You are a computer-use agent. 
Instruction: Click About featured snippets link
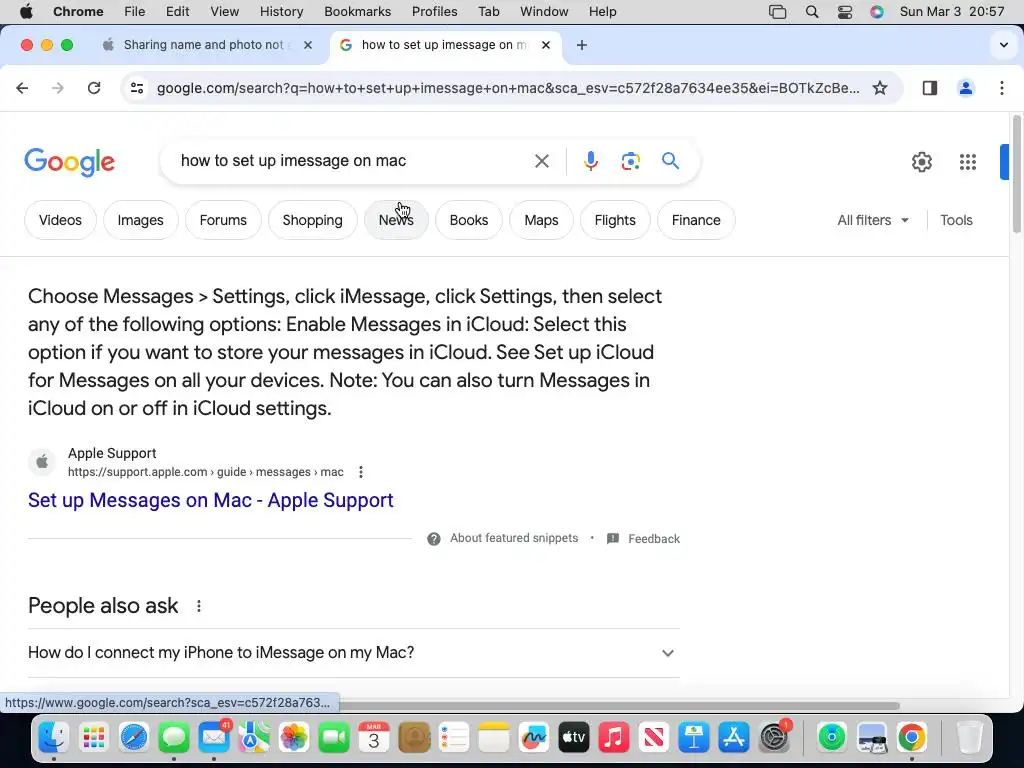pos(514,538)
